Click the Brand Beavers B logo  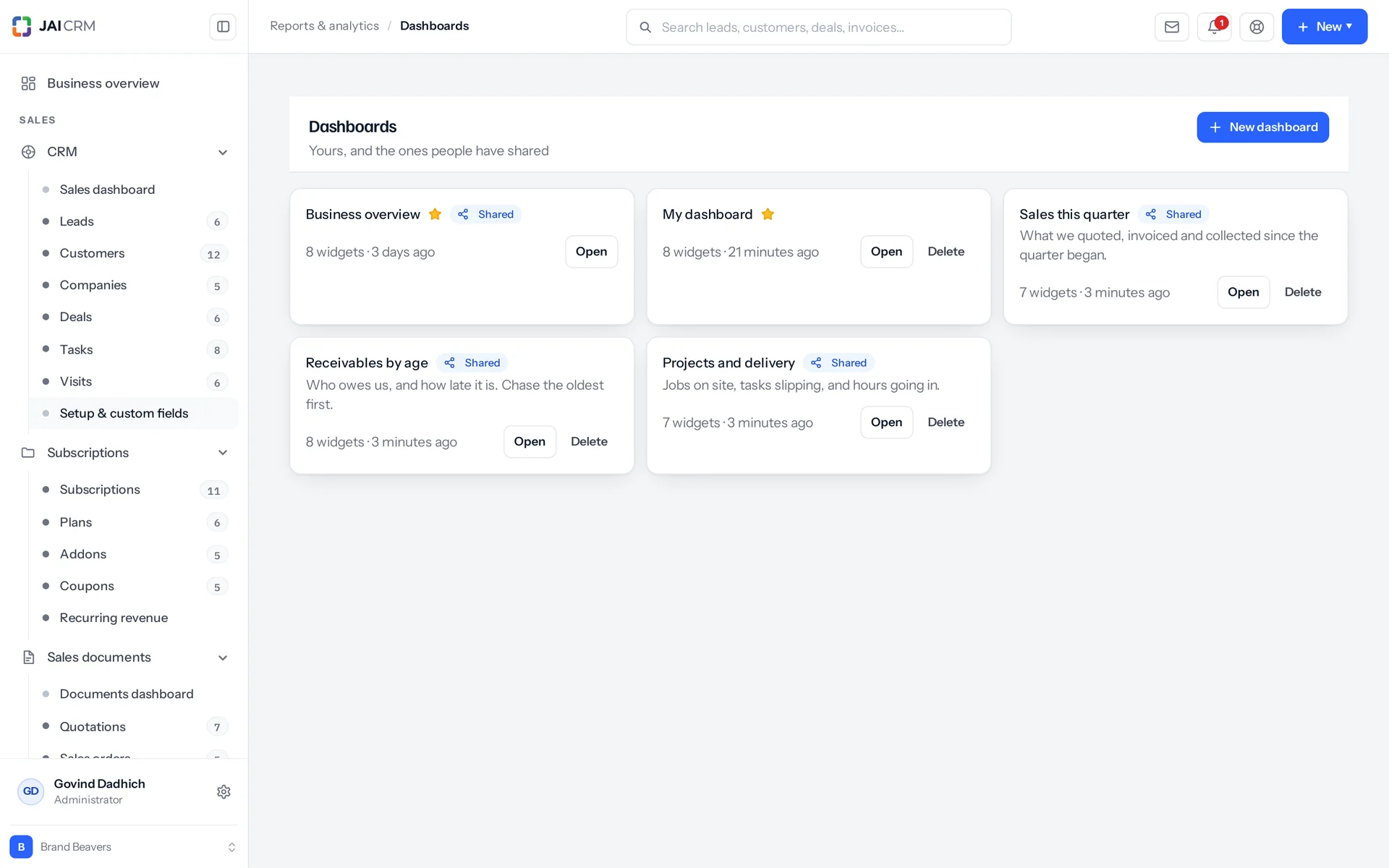(21, 847)
